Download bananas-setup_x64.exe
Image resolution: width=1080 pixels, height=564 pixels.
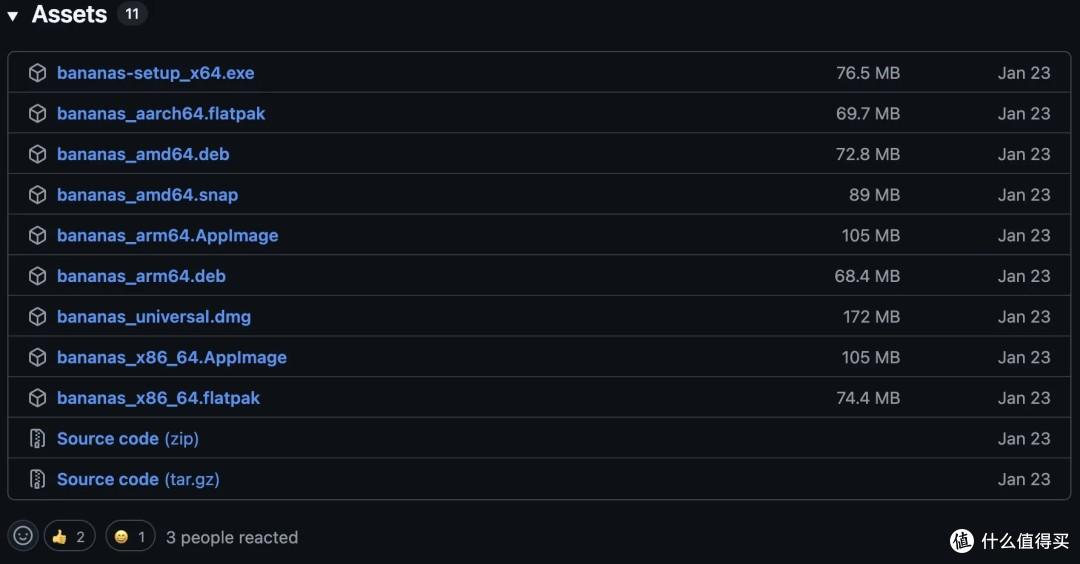pyautogui.click(x=156, y=73)
